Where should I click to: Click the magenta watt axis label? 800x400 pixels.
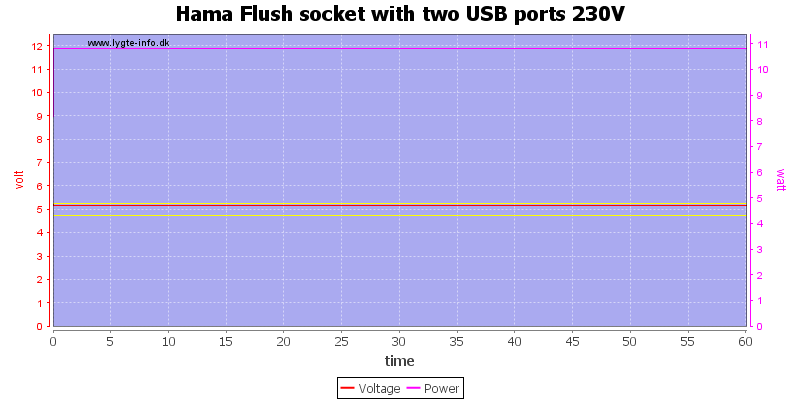coord(781,180)
